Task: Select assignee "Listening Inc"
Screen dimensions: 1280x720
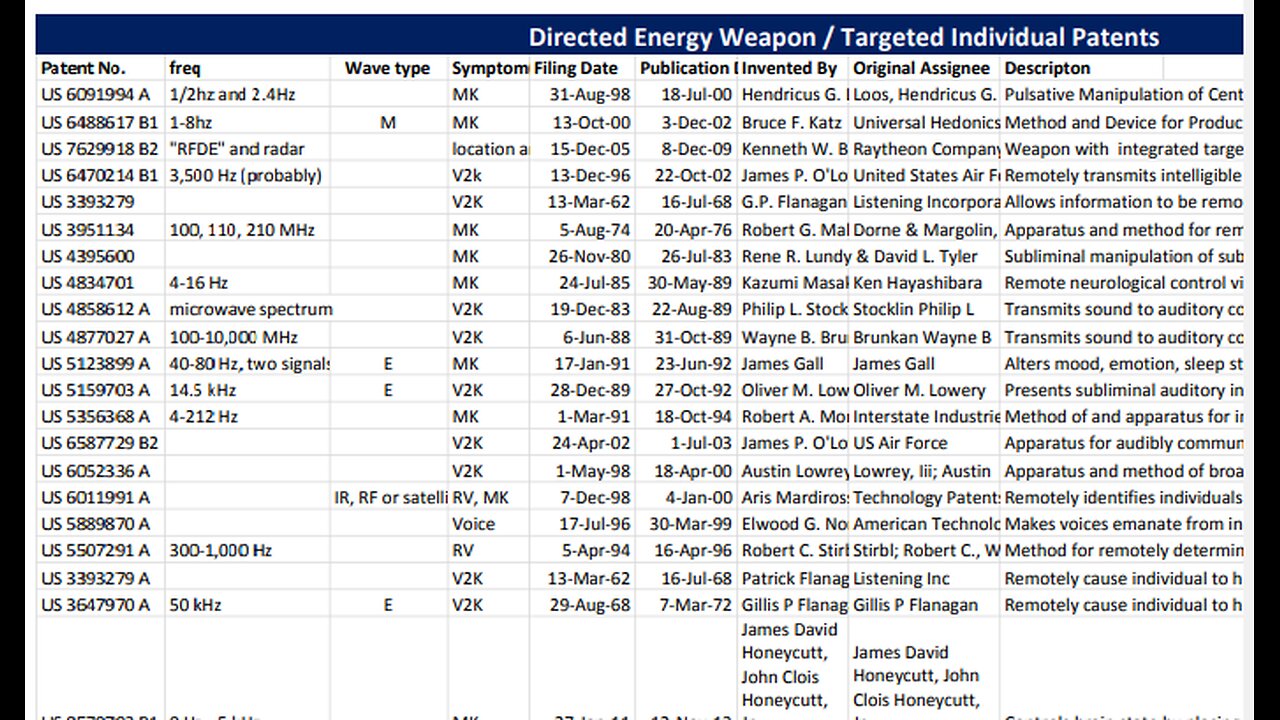Action: click(901, 578)
